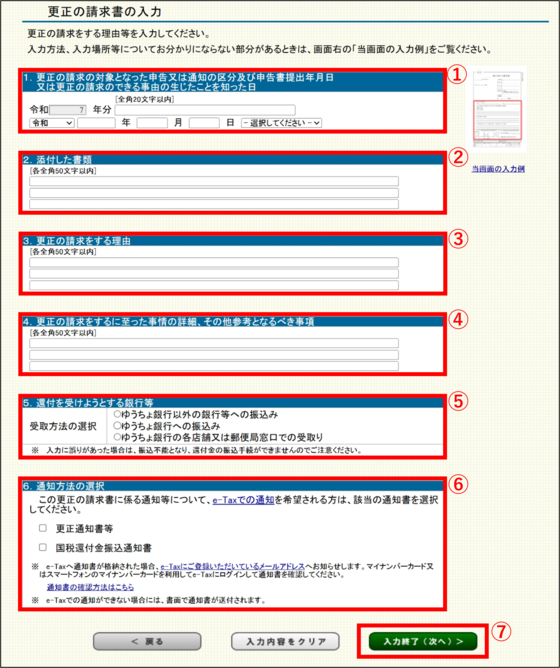This screenshot has height=668, width=560.
Task: Click the month input field before 月
Action: pyautogui.click(x=152, y=123)
